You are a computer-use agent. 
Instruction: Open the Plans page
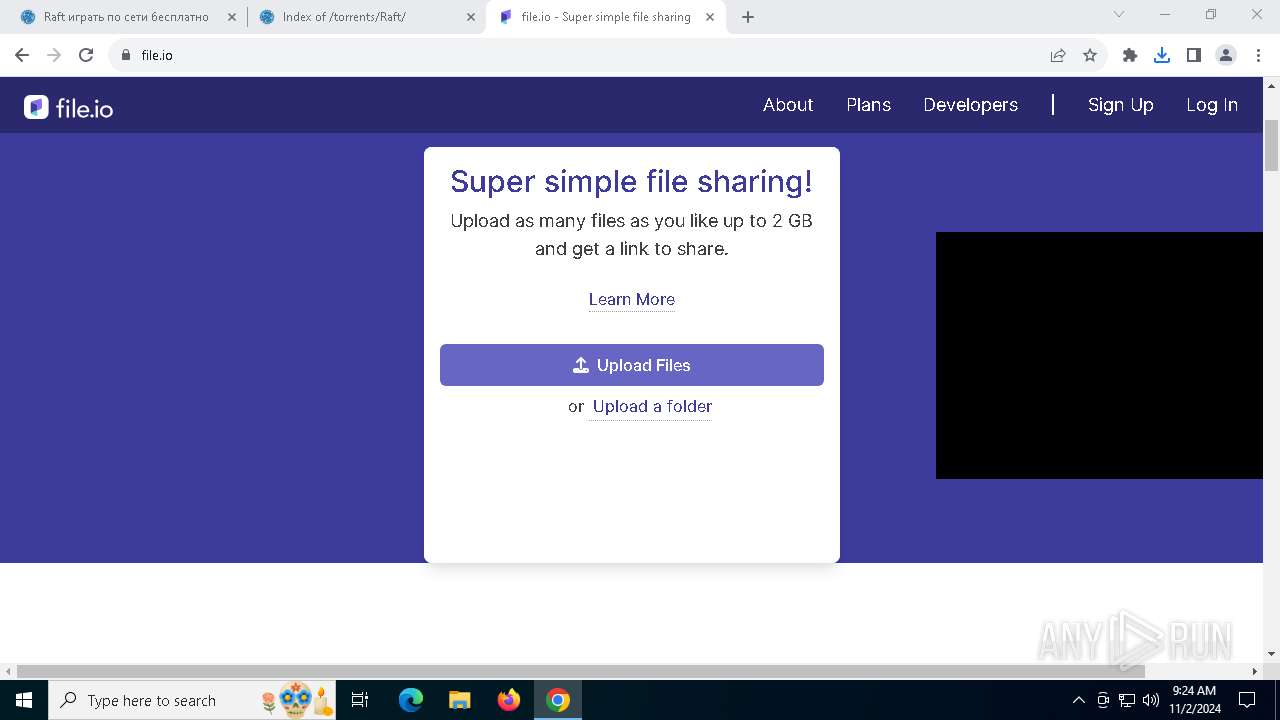click(868, 105)
